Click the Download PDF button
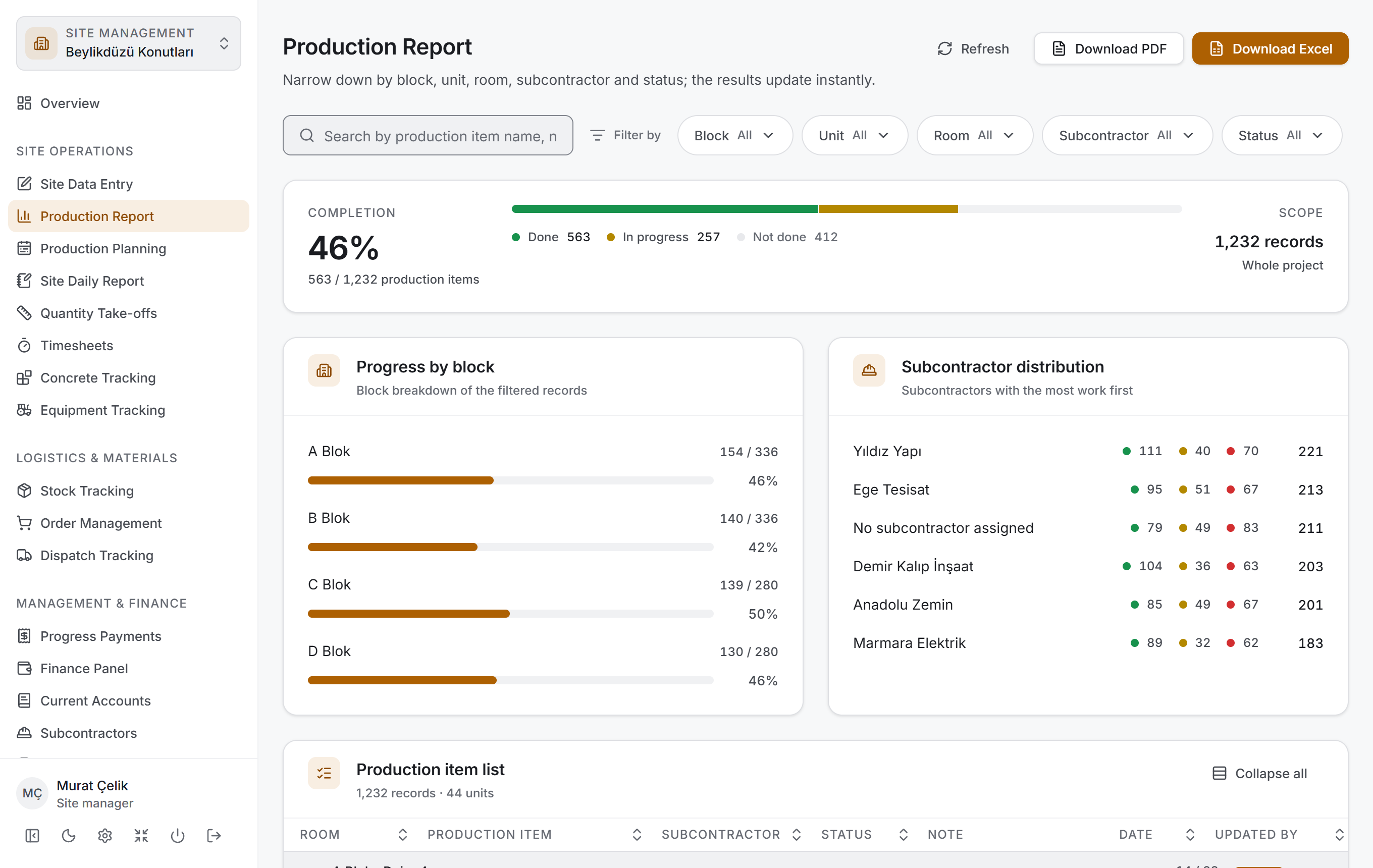 (1108, 49)
